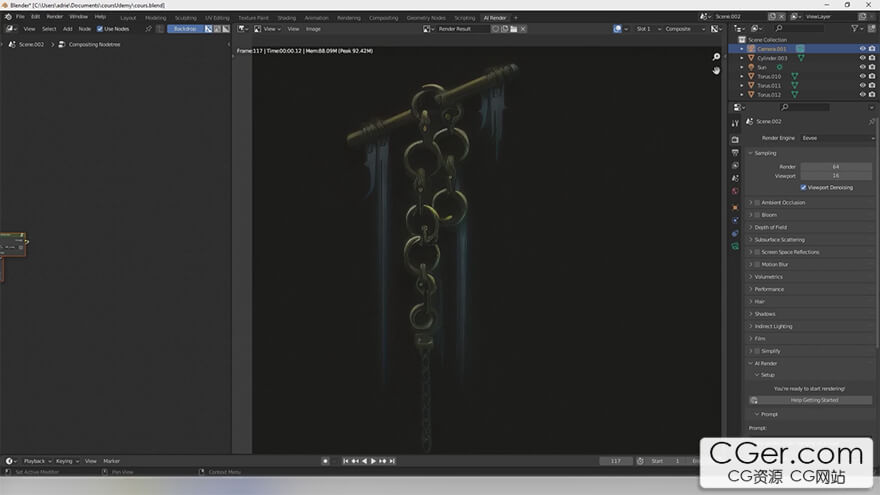Screen dimensions: 880x495
Task: Click the open image folder icon
Action: (x=514, y=29)
